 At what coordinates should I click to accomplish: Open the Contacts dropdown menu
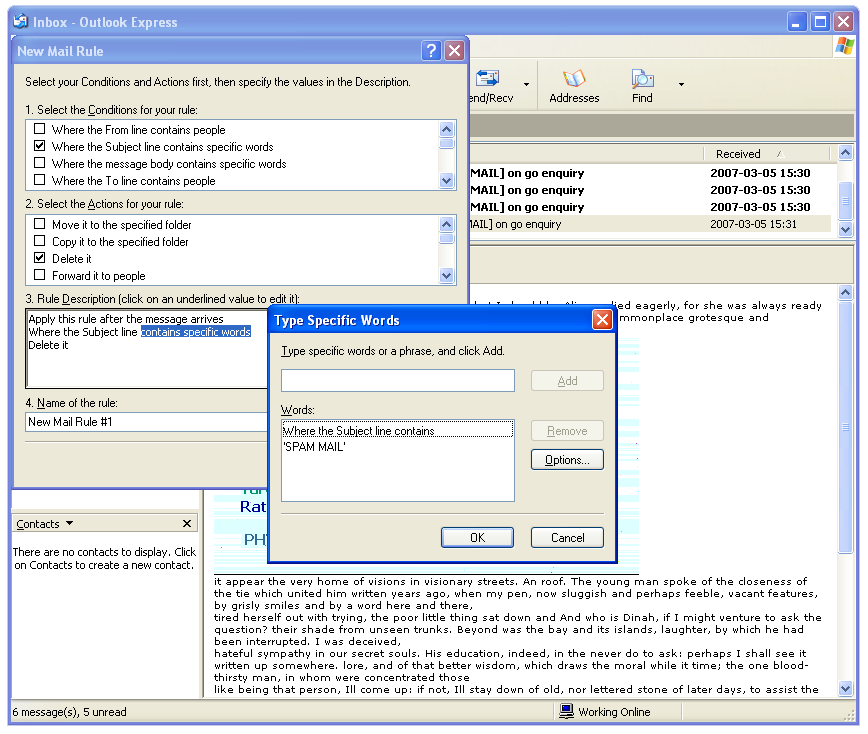click(70, 523)
